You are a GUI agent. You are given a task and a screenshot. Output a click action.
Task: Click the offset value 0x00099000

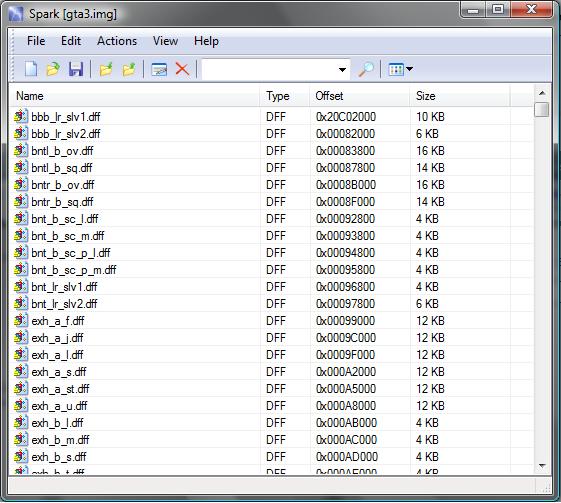[345, 321]
